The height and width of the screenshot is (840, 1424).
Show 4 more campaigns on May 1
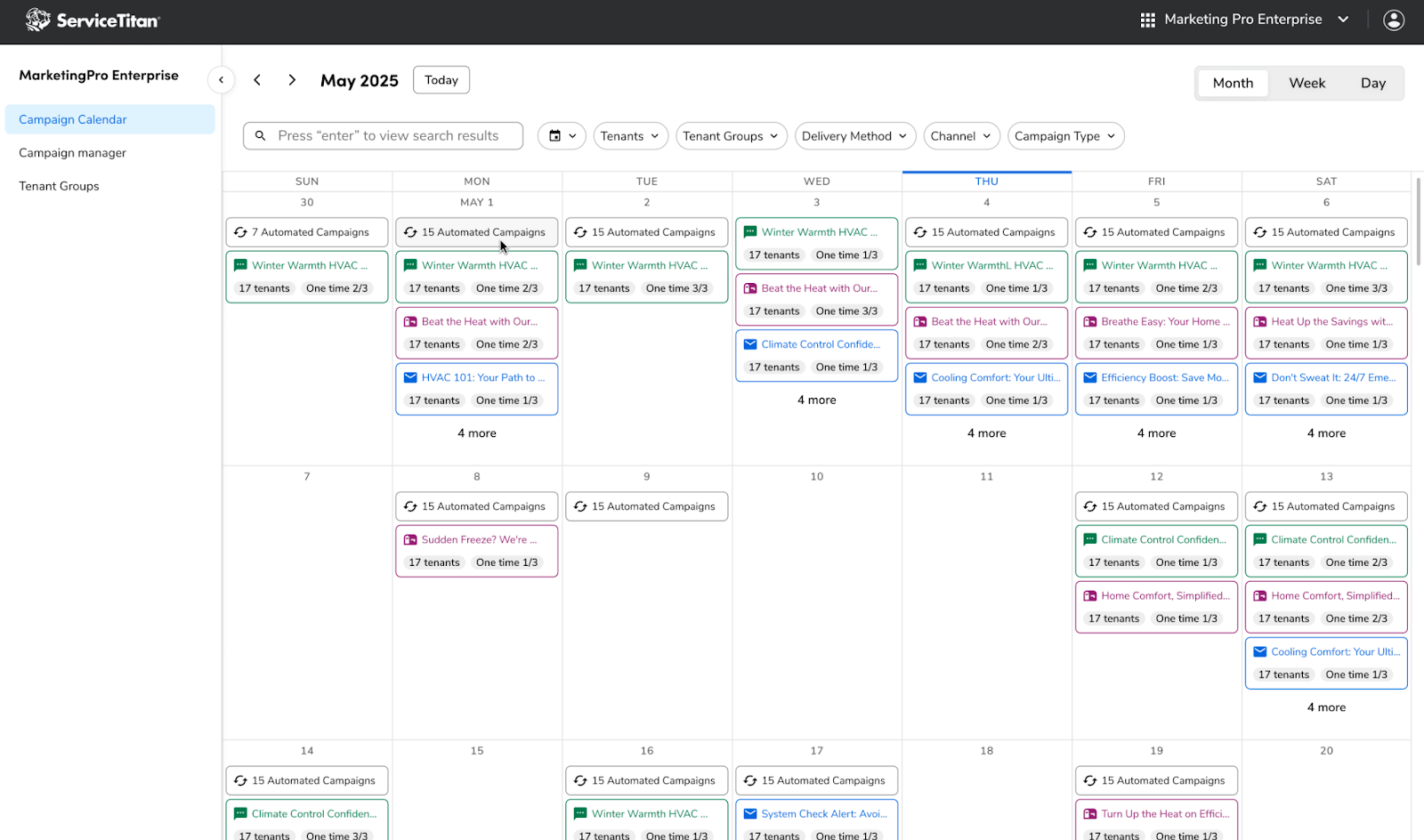[477, 433]
